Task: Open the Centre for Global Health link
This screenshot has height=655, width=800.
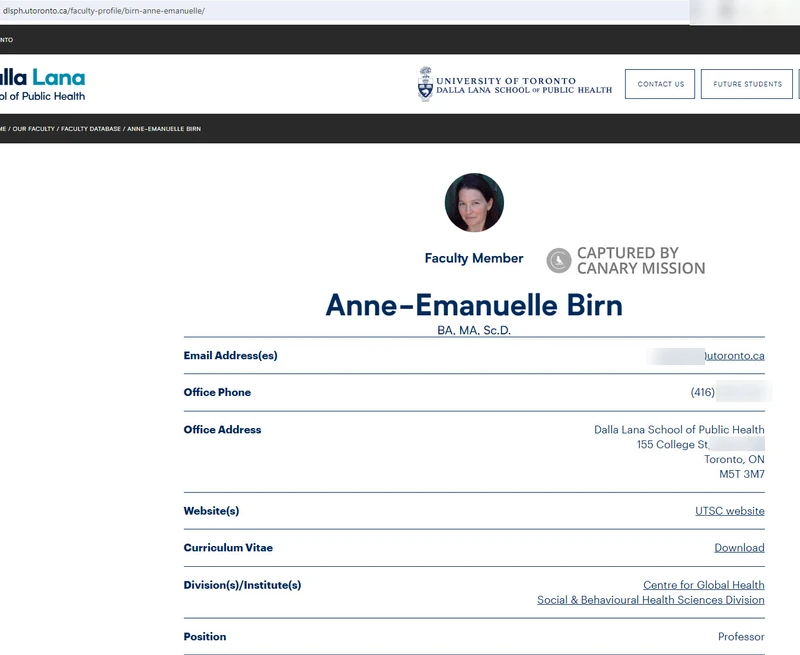Action: (702, 582)
